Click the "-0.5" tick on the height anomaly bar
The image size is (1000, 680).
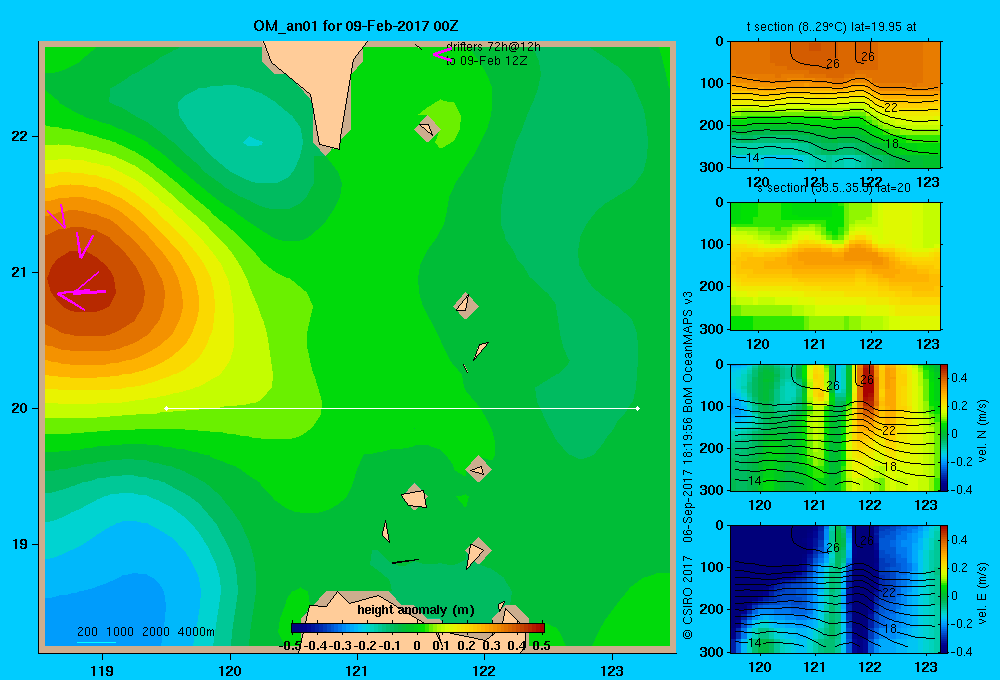pos(290,646)
